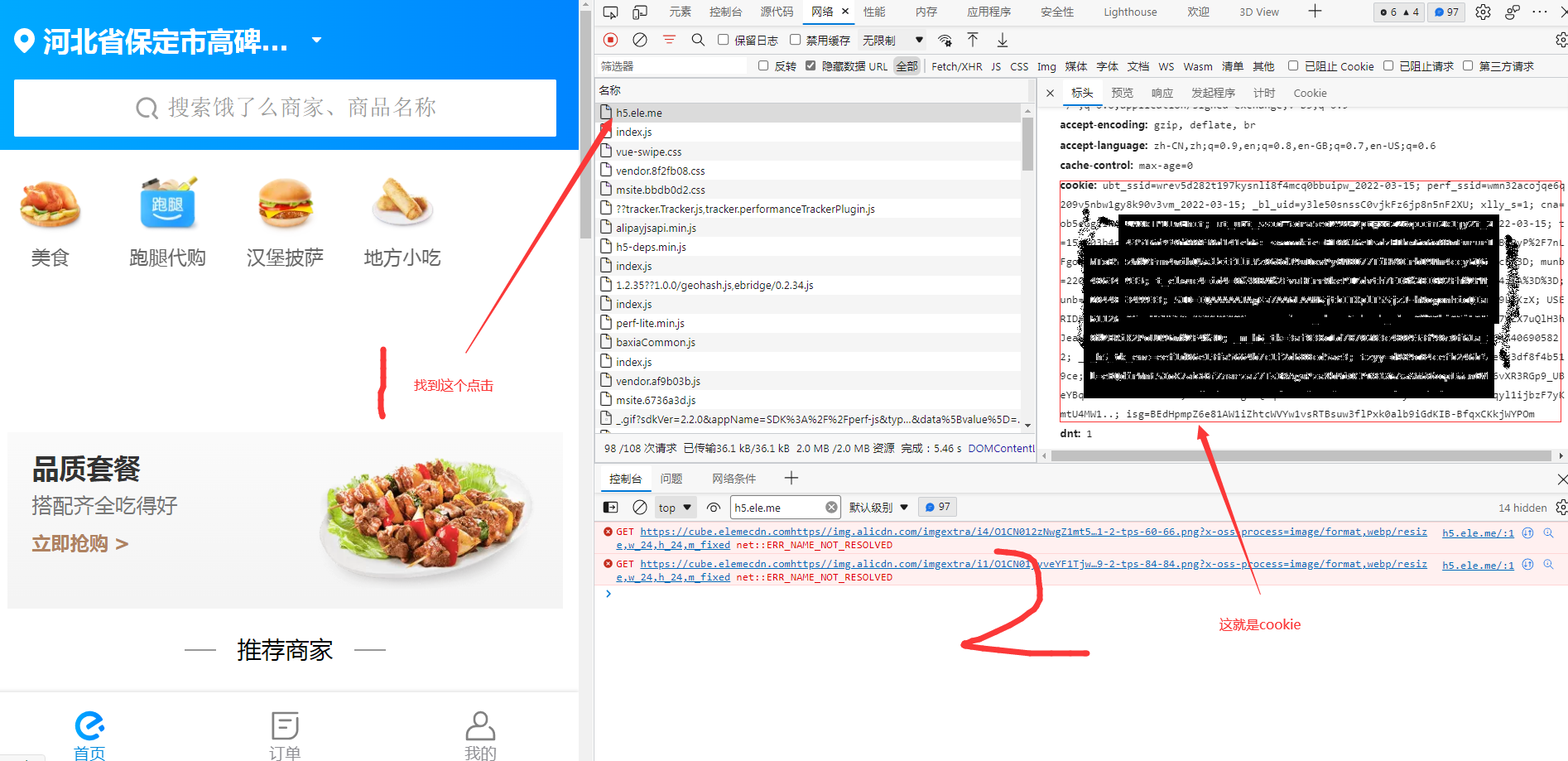
Task: Clear the network request list
Action: [638, 40]
